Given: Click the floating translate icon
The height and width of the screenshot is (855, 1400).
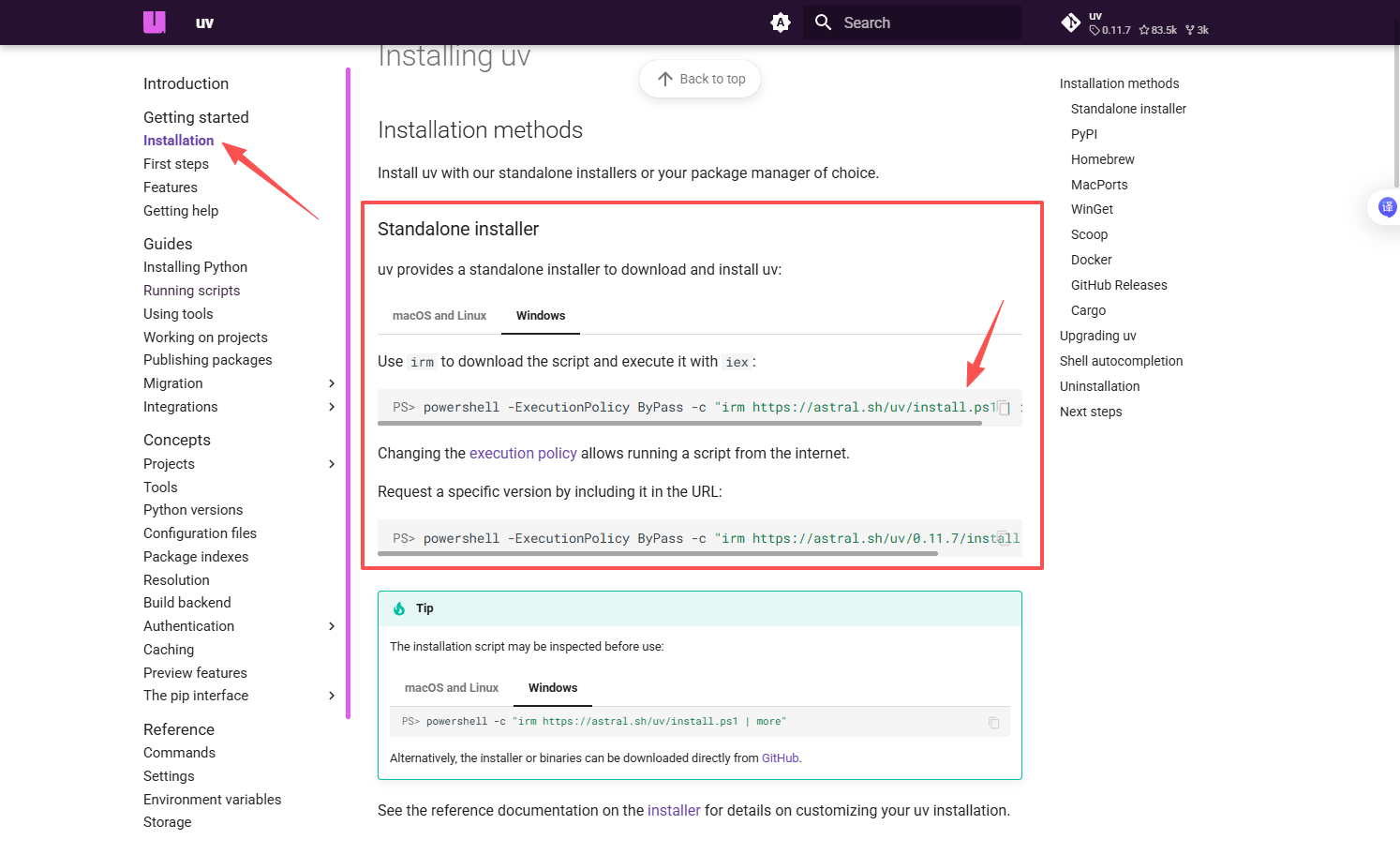Looking at the screenshot, I should pos(1387,206).
